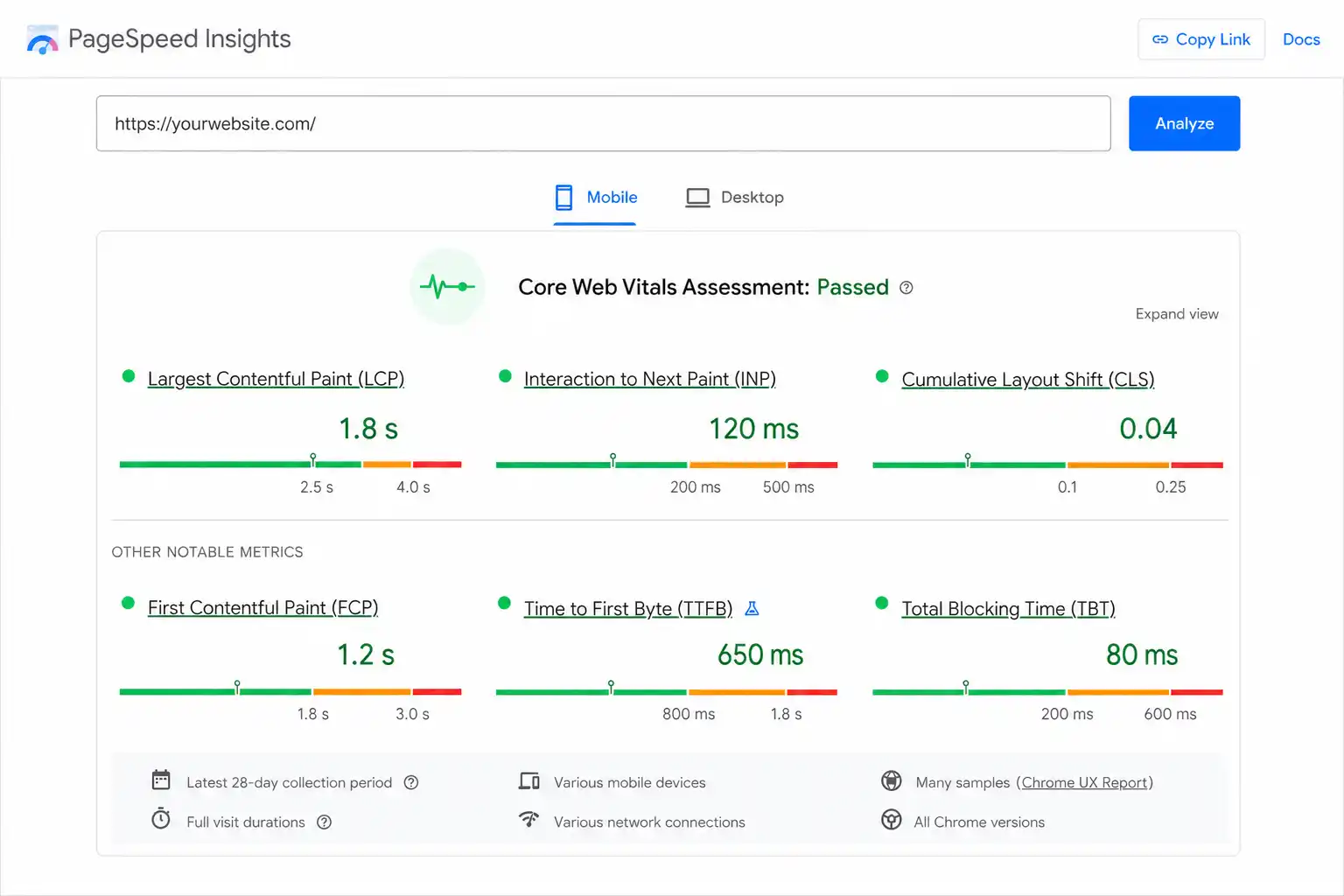Click the TTFB distribution bar marker
Viewport: 1344px width, 896px height.
[611, 688]
